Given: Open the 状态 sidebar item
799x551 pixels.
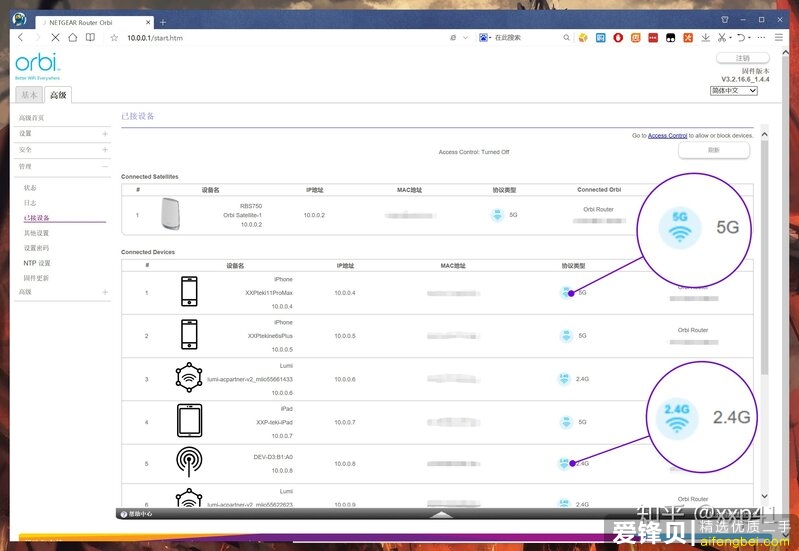Looking at the screenshot, I should (30, 188).
